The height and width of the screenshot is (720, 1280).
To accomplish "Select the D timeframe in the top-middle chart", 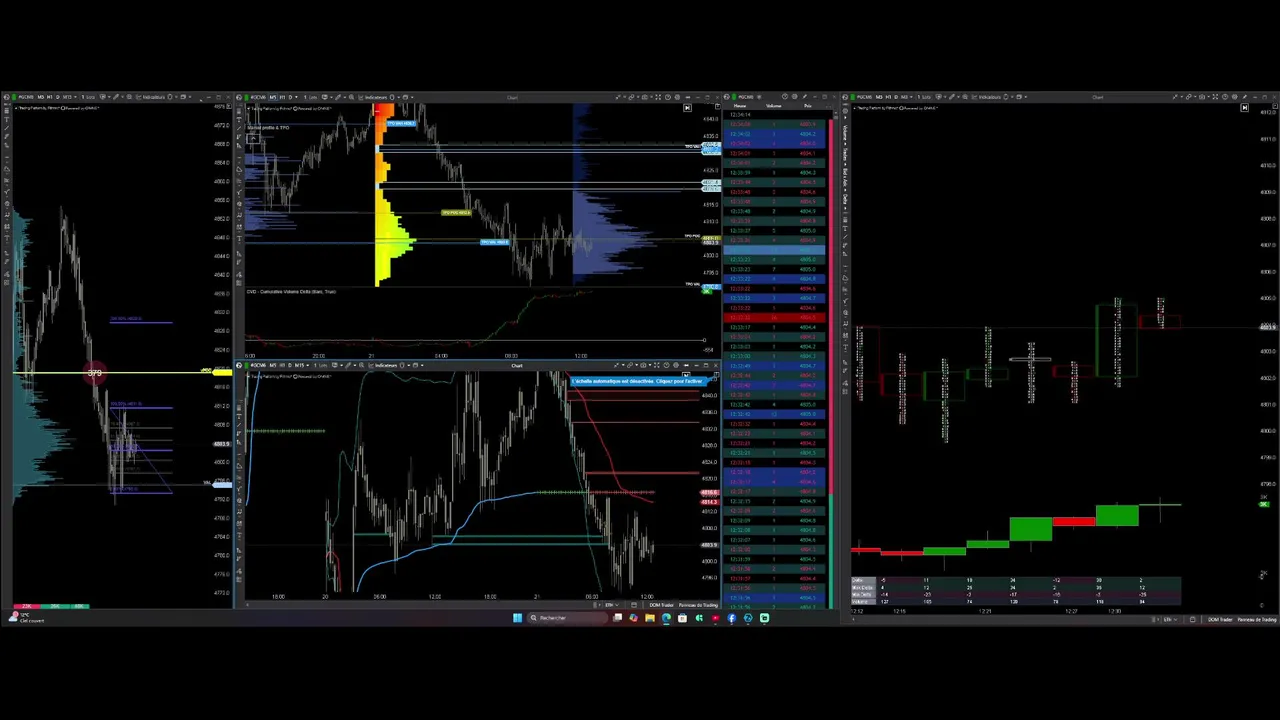I will tap(288, 97).
